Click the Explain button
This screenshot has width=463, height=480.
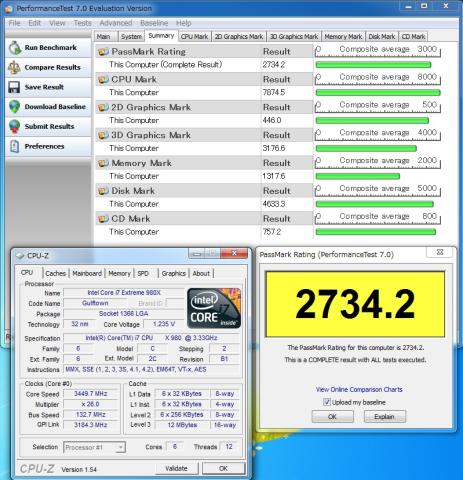(x=384, y=417)
